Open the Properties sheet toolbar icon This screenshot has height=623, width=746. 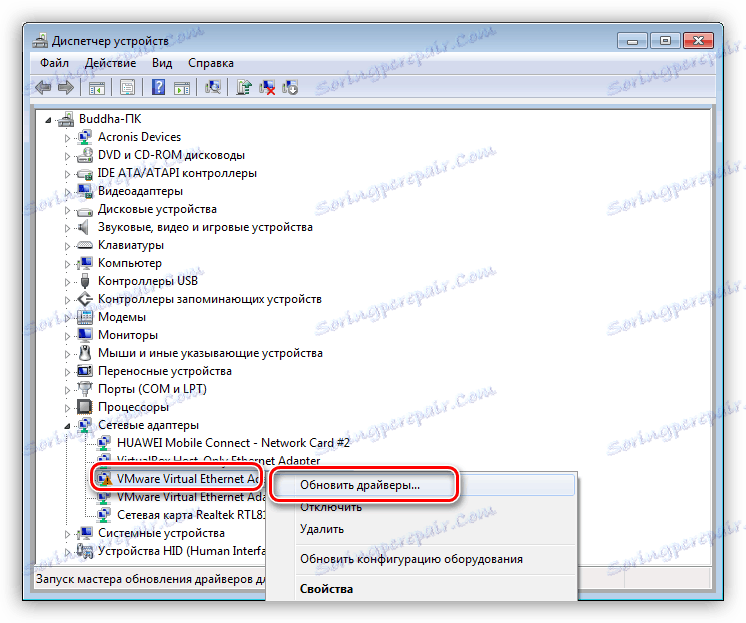click(x=127, y=88)
